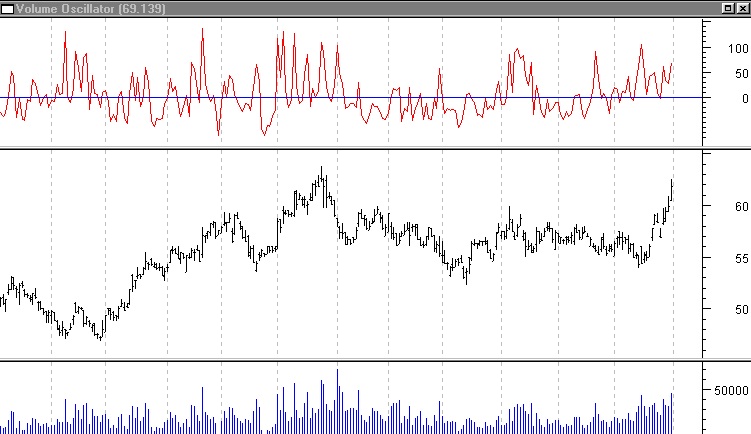Open the window system menu icon
The image size is (751, 434).
[8, 7]
